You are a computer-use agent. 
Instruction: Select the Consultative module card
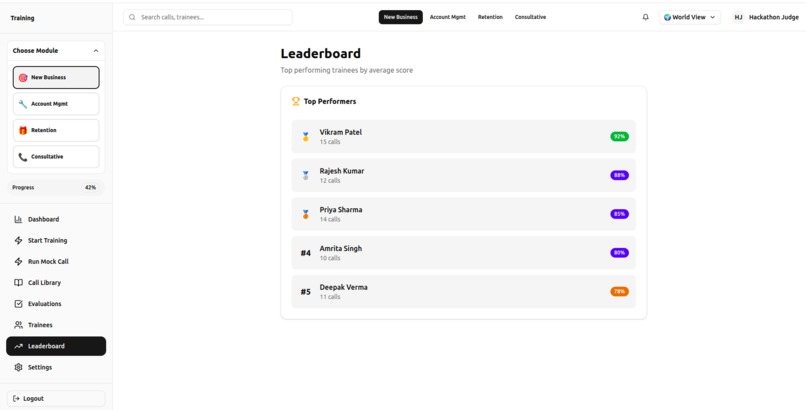[56, 157]
